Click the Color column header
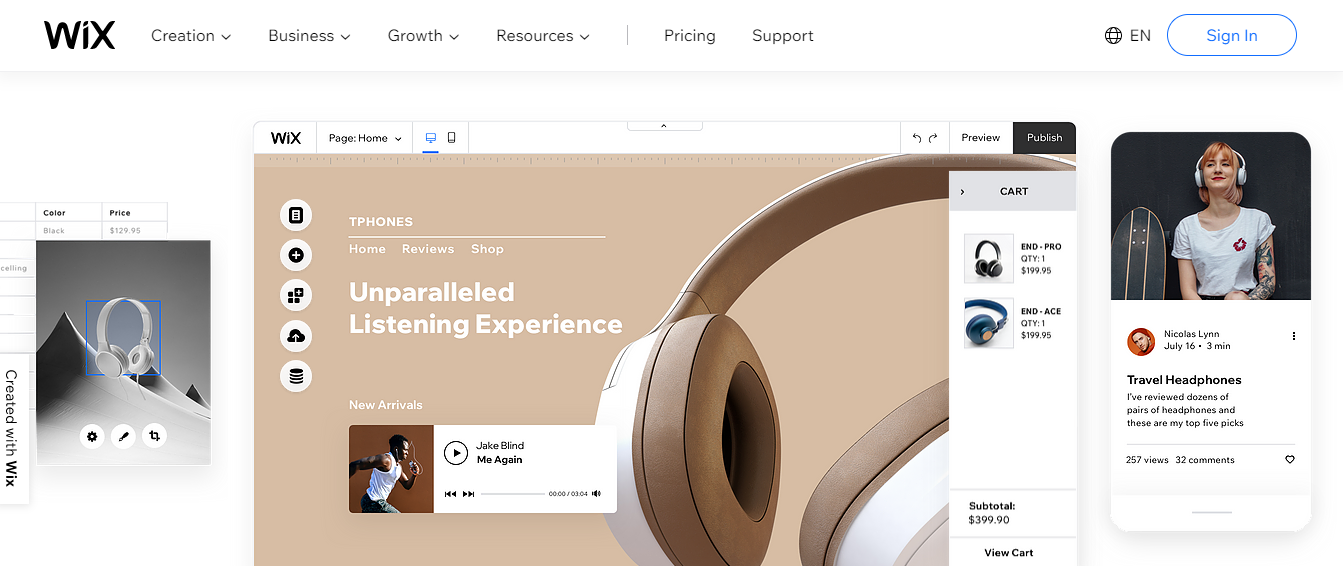The height and width of the screenshot is (566, 1343). coord(55,213)
